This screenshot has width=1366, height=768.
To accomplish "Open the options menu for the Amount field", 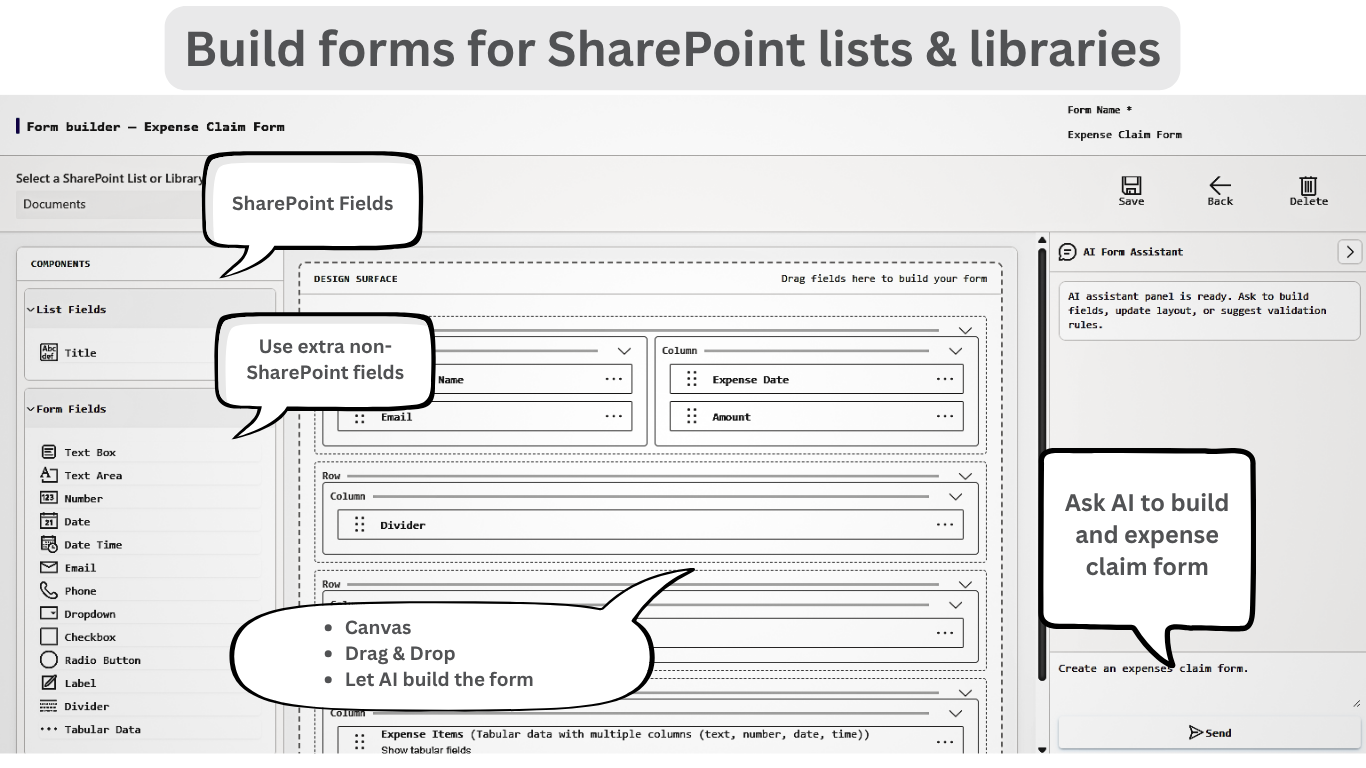I will pos(944,416).
